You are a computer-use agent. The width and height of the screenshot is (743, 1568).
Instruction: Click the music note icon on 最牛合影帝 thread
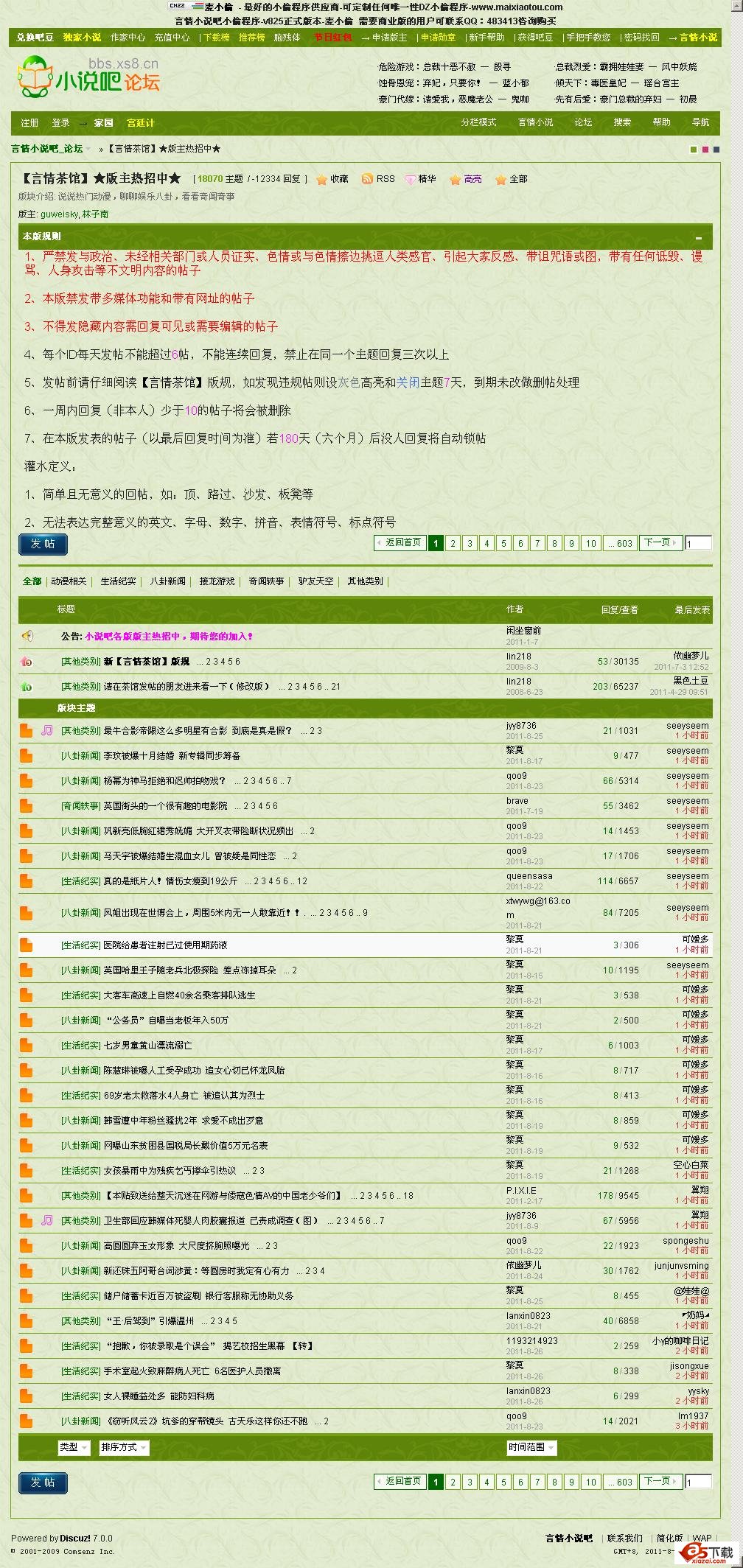[x=47, y=730]
